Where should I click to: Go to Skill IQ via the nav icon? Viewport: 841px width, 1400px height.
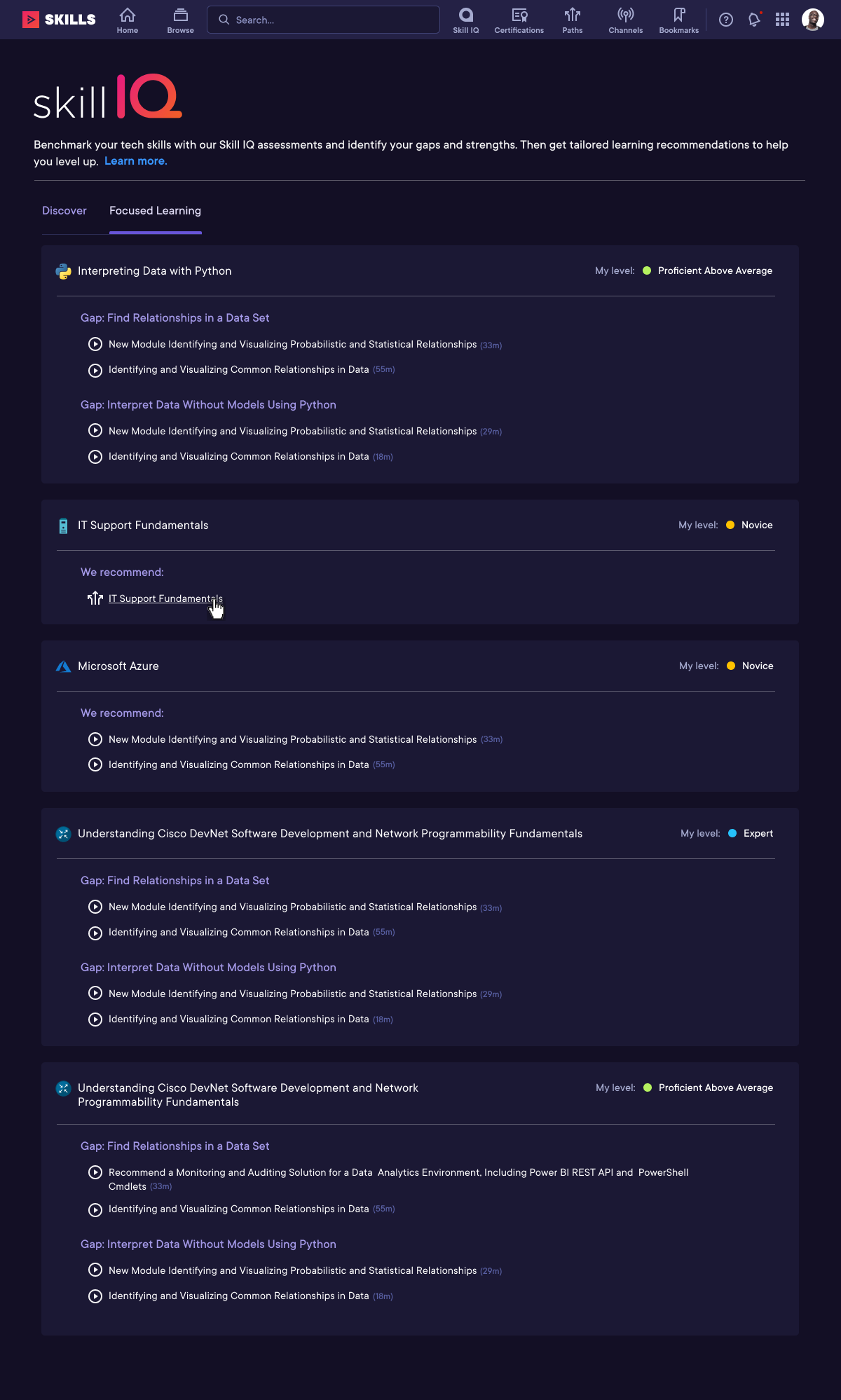click(x=465, y=20)
